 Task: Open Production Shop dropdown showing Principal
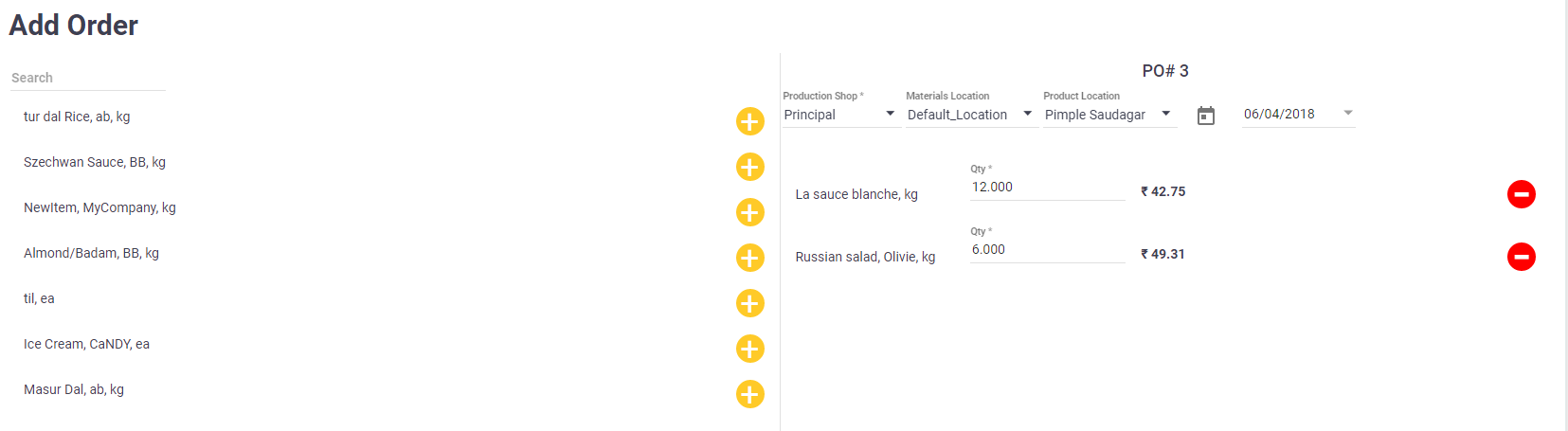pyautogui.click(x=840, y=115)
